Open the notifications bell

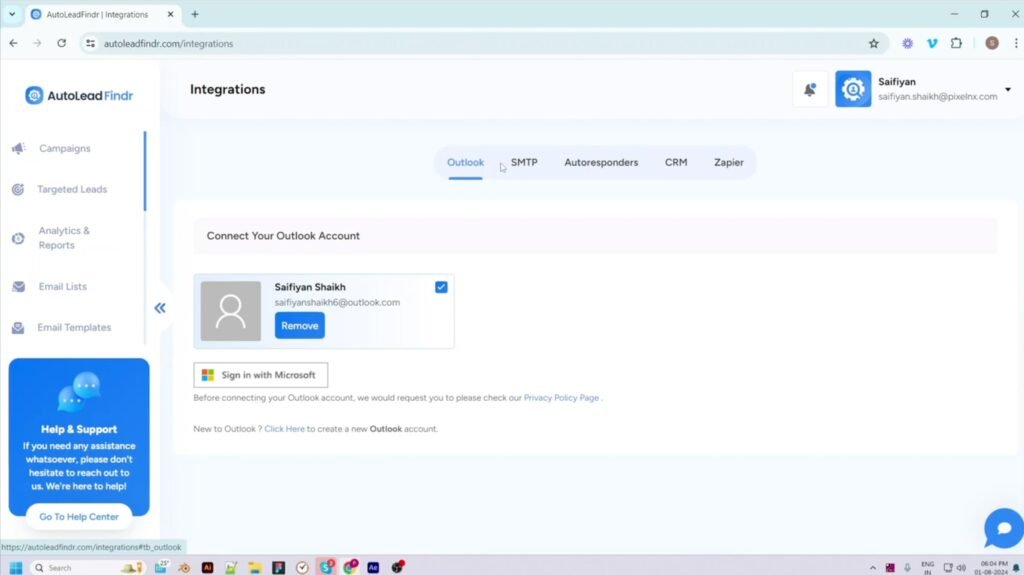[x=809, y=90]
